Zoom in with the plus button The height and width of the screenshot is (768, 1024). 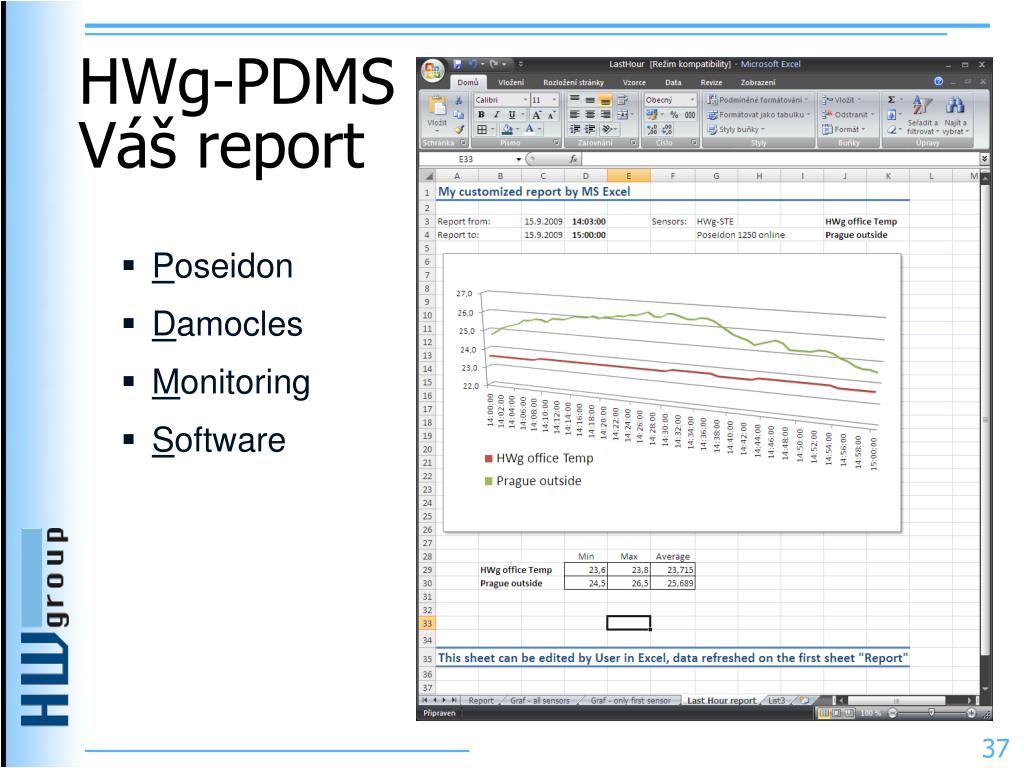[x=971, y=713]
